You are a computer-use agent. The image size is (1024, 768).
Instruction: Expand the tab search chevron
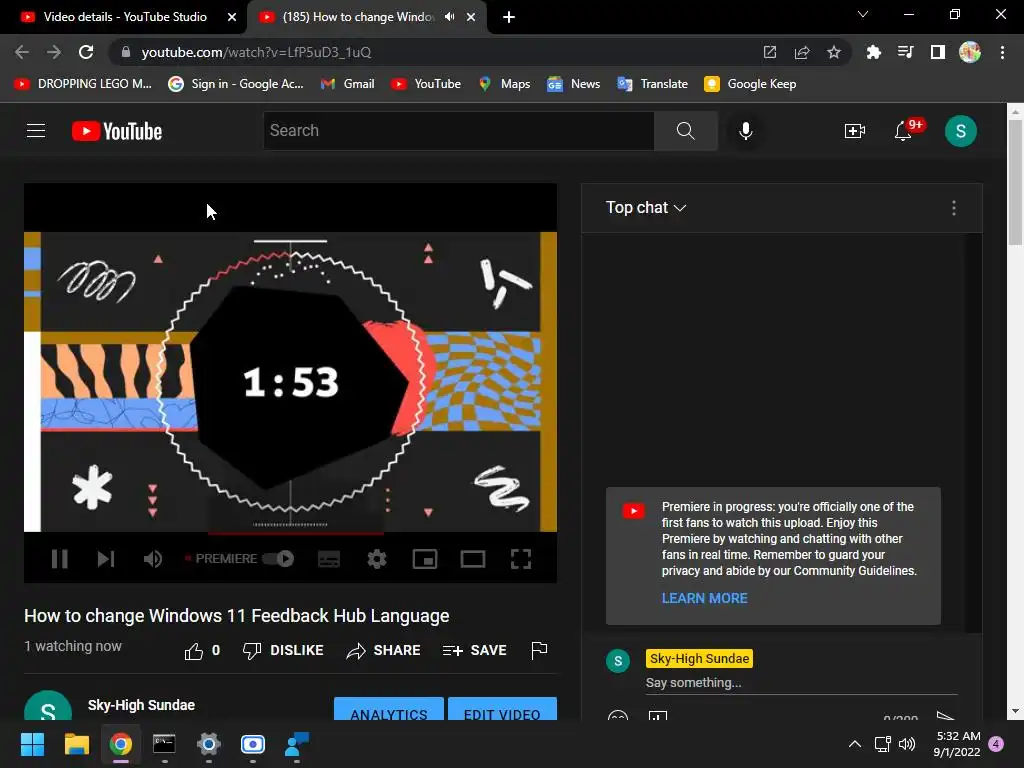click(863, 14)
